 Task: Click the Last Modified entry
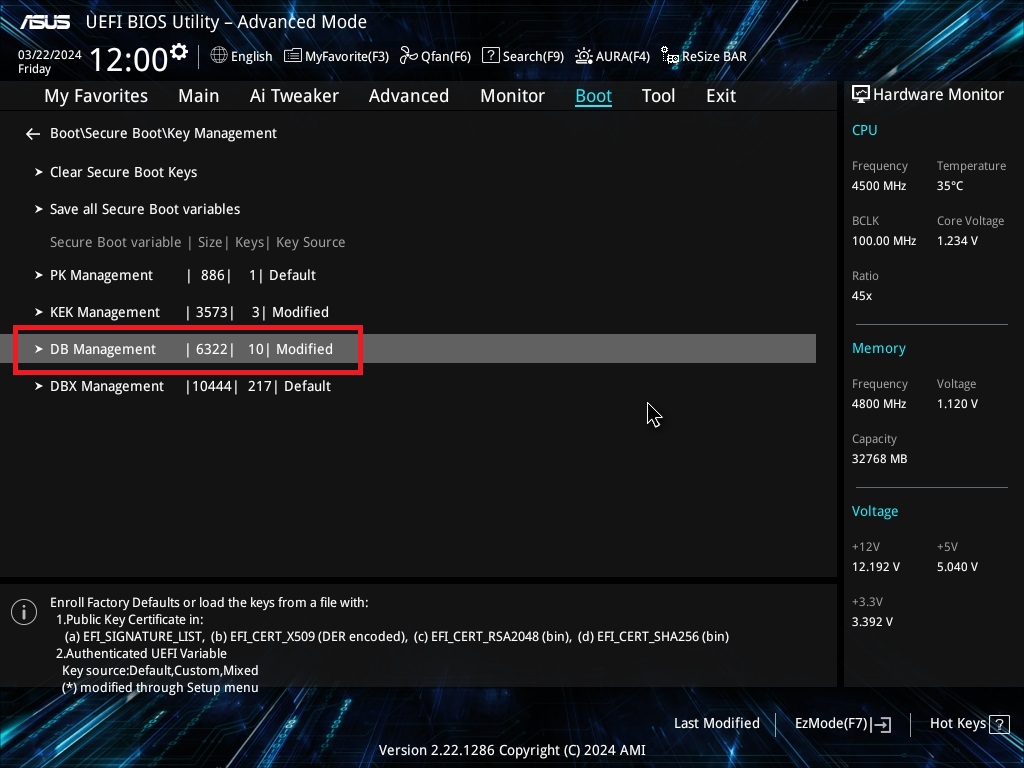pyautogui.click(x=716, y=723)
